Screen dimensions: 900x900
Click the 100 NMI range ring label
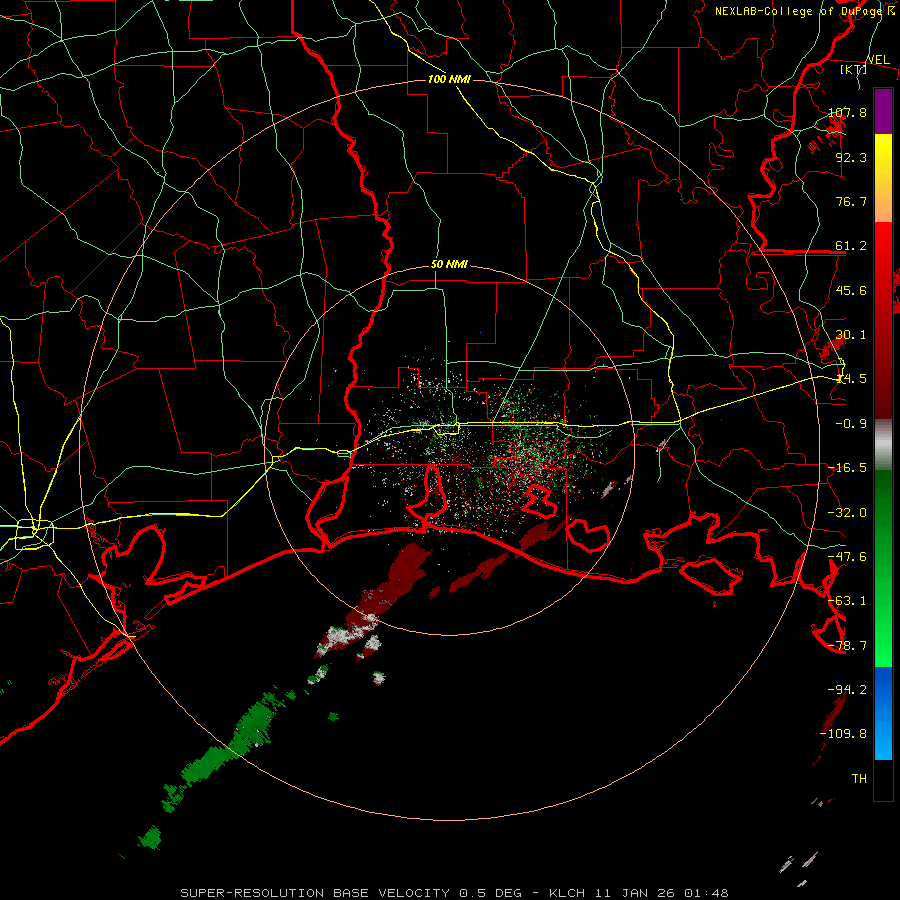point(449,79)
